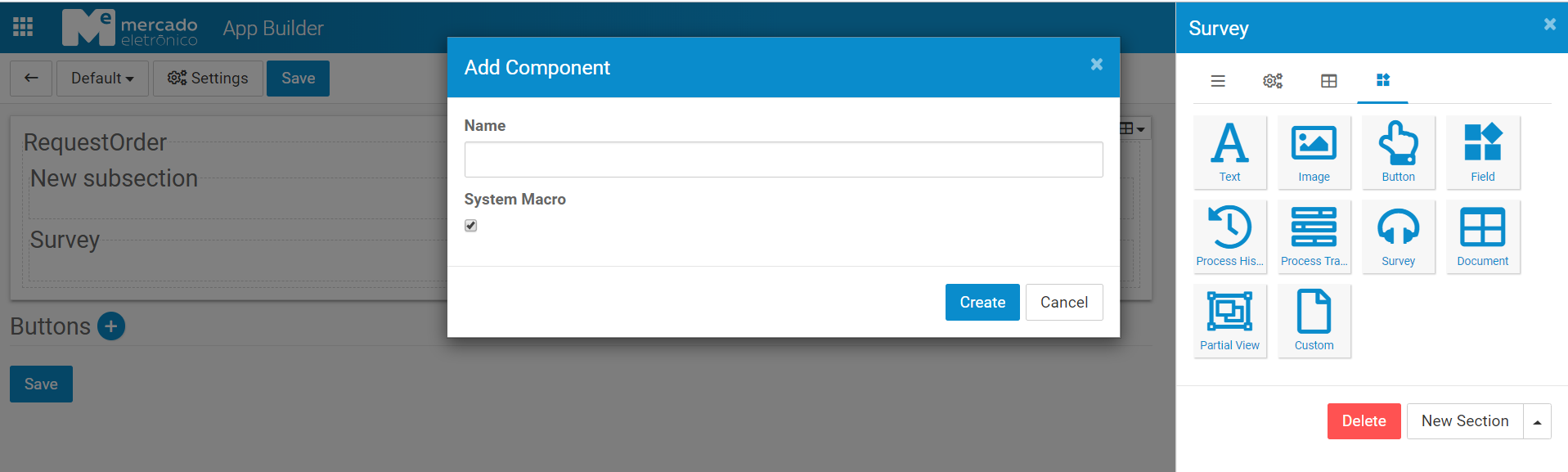This screenshot has height=472, width=1568.
Task: Select the Process History component
Action: pyautogui.click(x=1229, y=236)
